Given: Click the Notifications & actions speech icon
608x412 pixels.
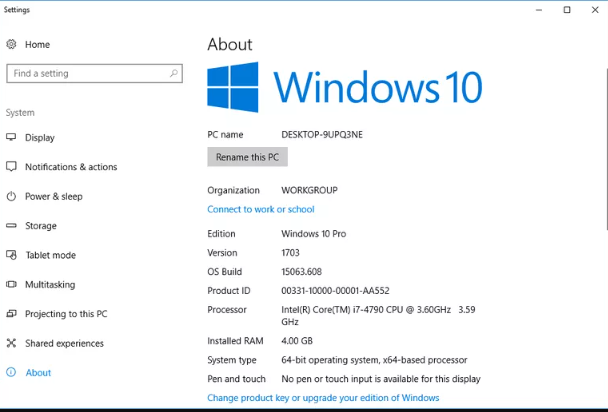Looking at the screenshot, I should (x=11, y=167).
